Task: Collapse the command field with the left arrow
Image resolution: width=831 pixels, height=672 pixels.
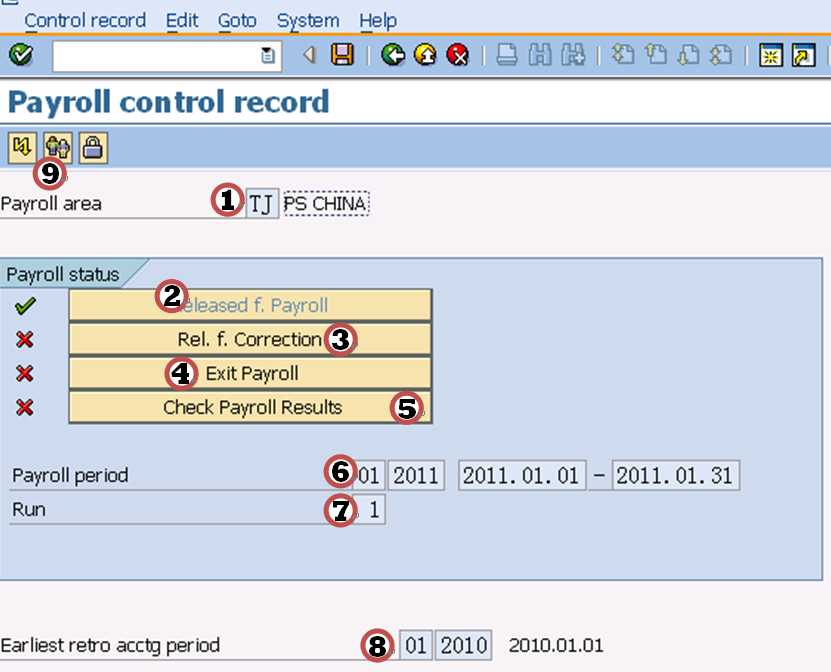Action: [310, 55]
